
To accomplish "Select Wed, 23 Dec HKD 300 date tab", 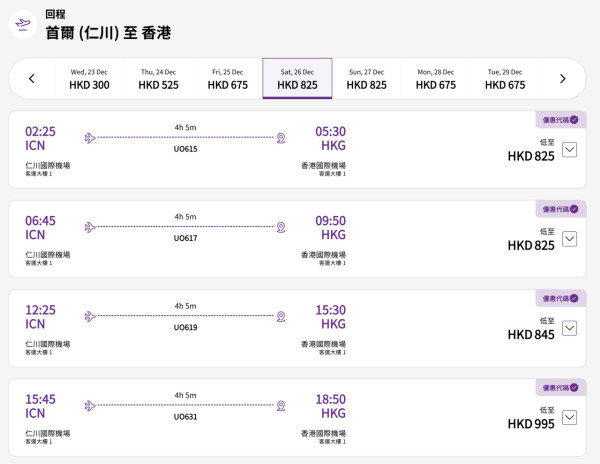I will pyautogui.click(x=89, y=79).
